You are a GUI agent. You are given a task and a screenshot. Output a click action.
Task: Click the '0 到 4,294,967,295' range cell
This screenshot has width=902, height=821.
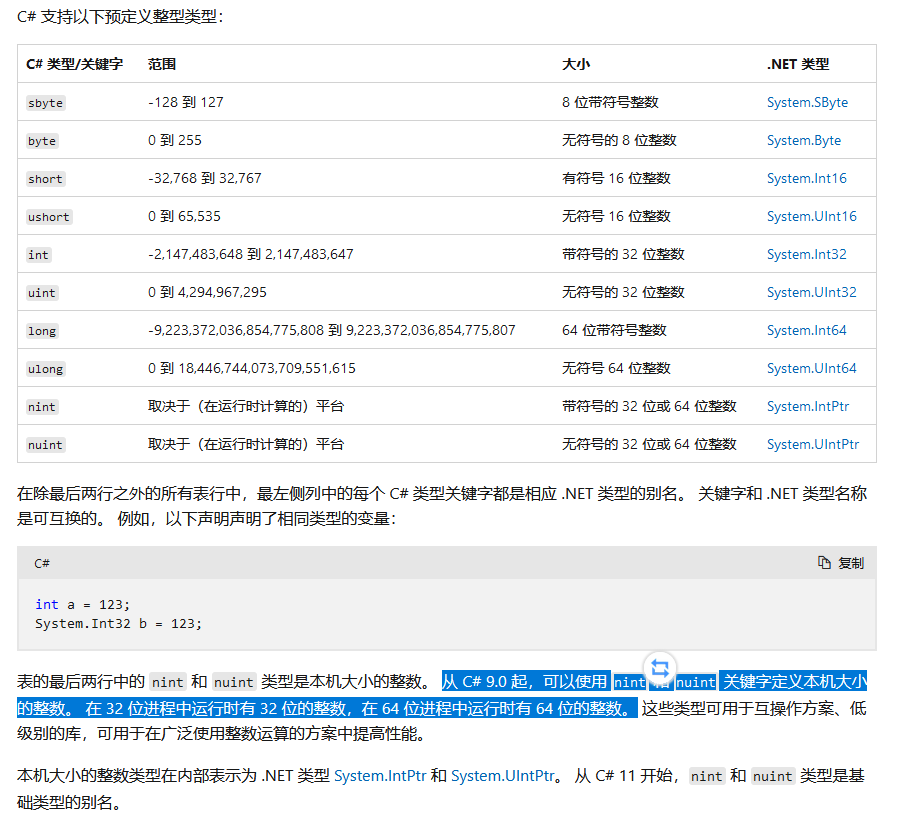[x=207, y=292]
